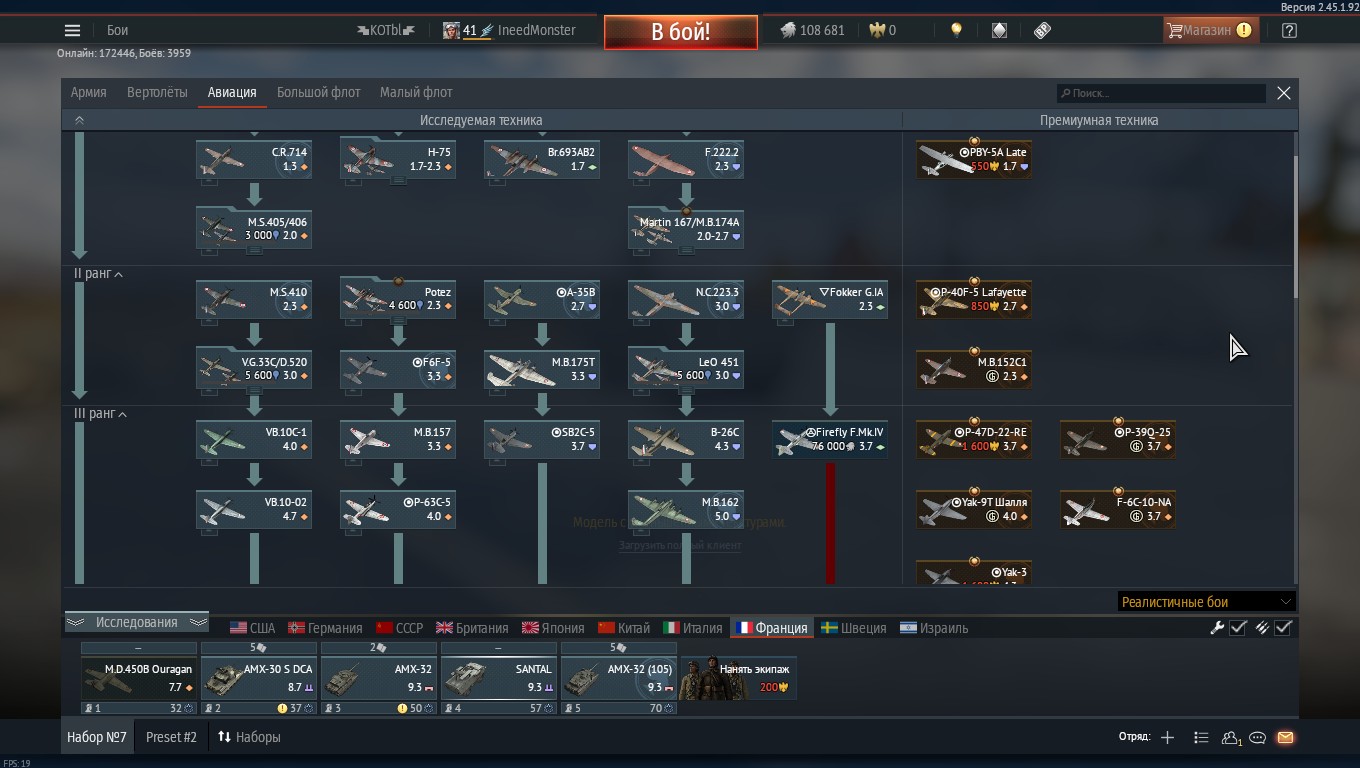Select the Авиация tab
The image size is (1360, 768).
tap(232, 92)
